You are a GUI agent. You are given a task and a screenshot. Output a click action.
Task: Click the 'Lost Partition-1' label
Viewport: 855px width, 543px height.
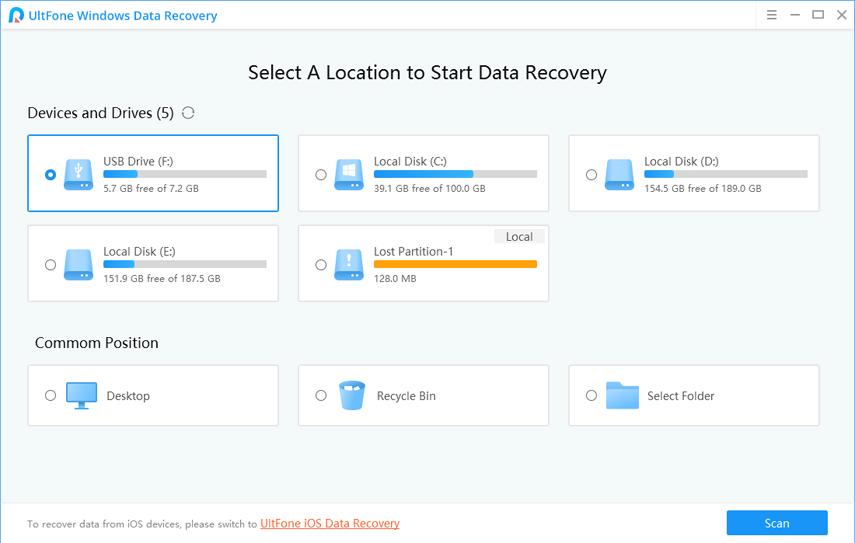[413, 251]
